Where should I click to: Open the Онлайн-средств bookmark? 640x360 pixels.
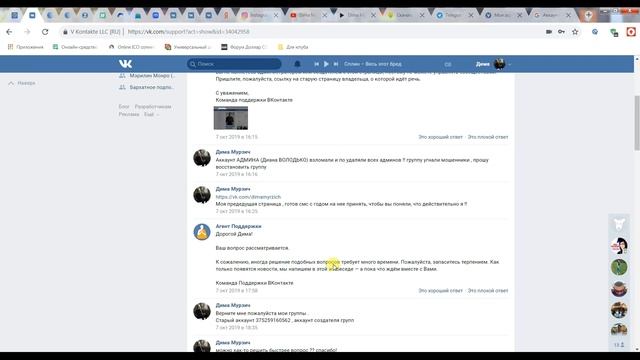(x=75, y=47)
